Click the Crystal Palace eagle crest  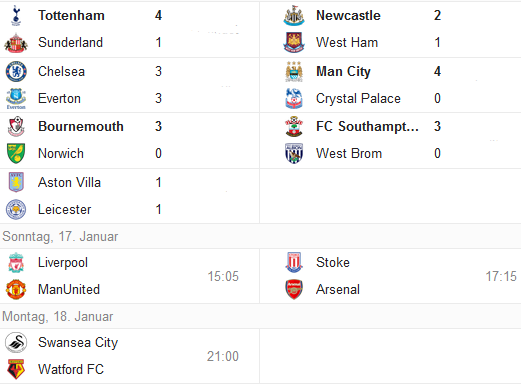coord(294,98)
